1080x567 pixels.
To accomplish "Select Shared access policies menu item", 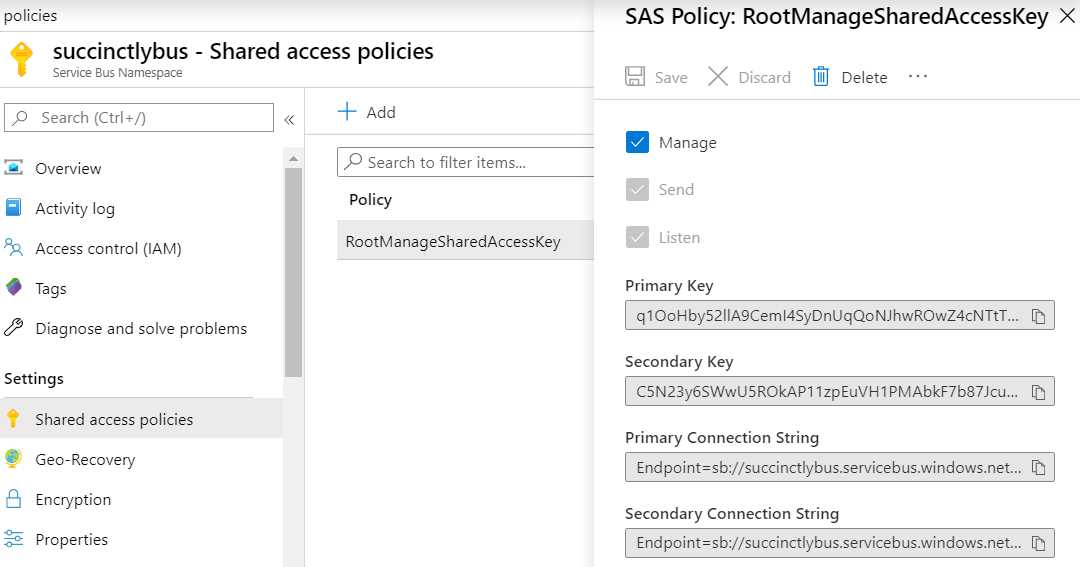I will pyautogui.click(x=141, y=419).
